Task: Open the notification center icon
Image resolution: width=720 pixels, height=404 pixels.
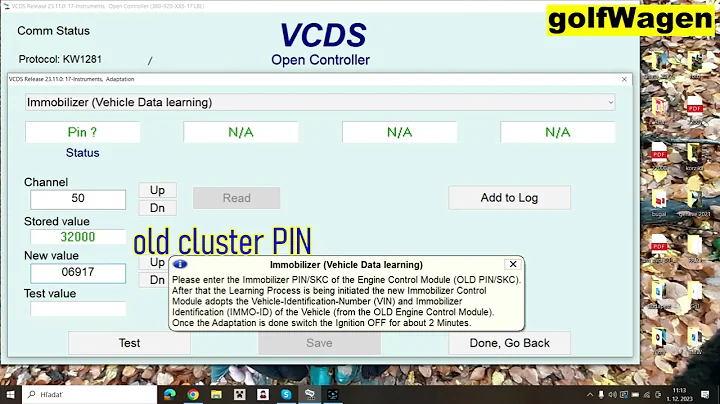Action: pyautogui.click(x=705, y=394)
